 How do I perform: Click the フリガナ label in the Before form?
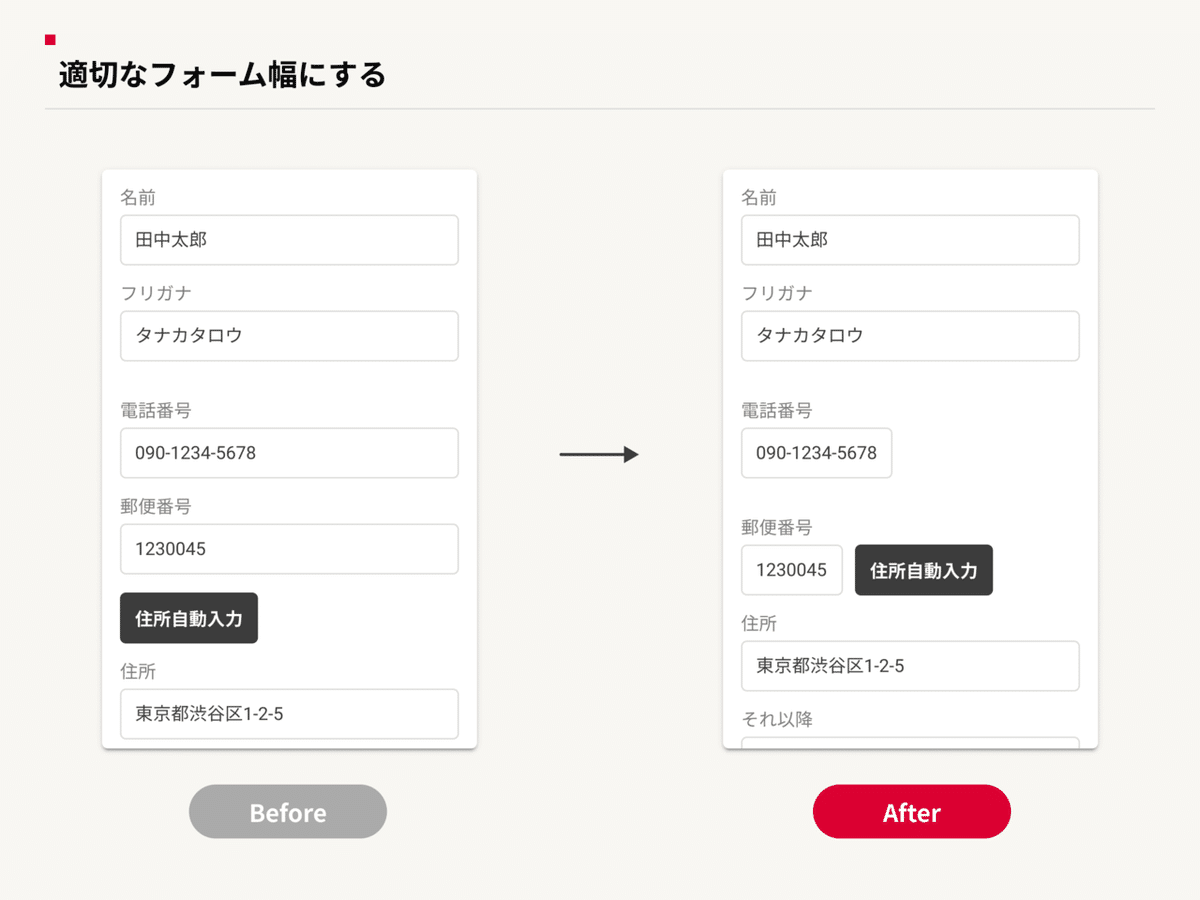click(x=156, y=293)
